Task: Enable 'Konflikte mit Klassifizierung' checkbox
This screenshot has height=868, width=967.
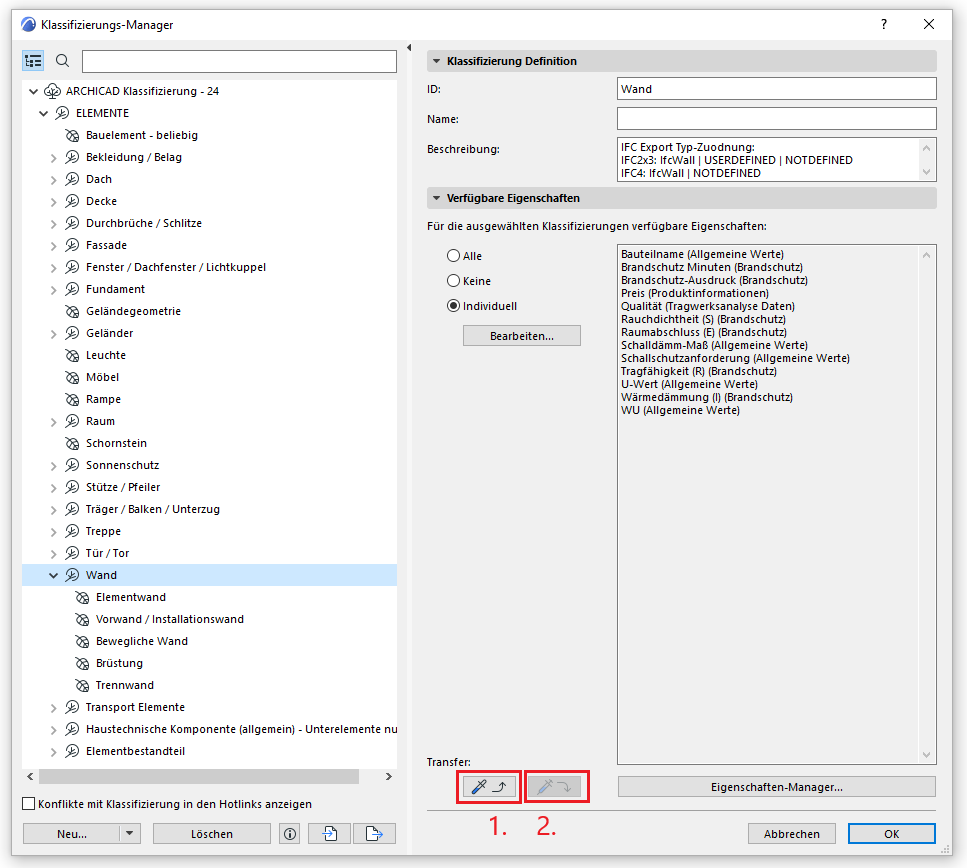Action: pyautogui.click(x=29, y=804)
